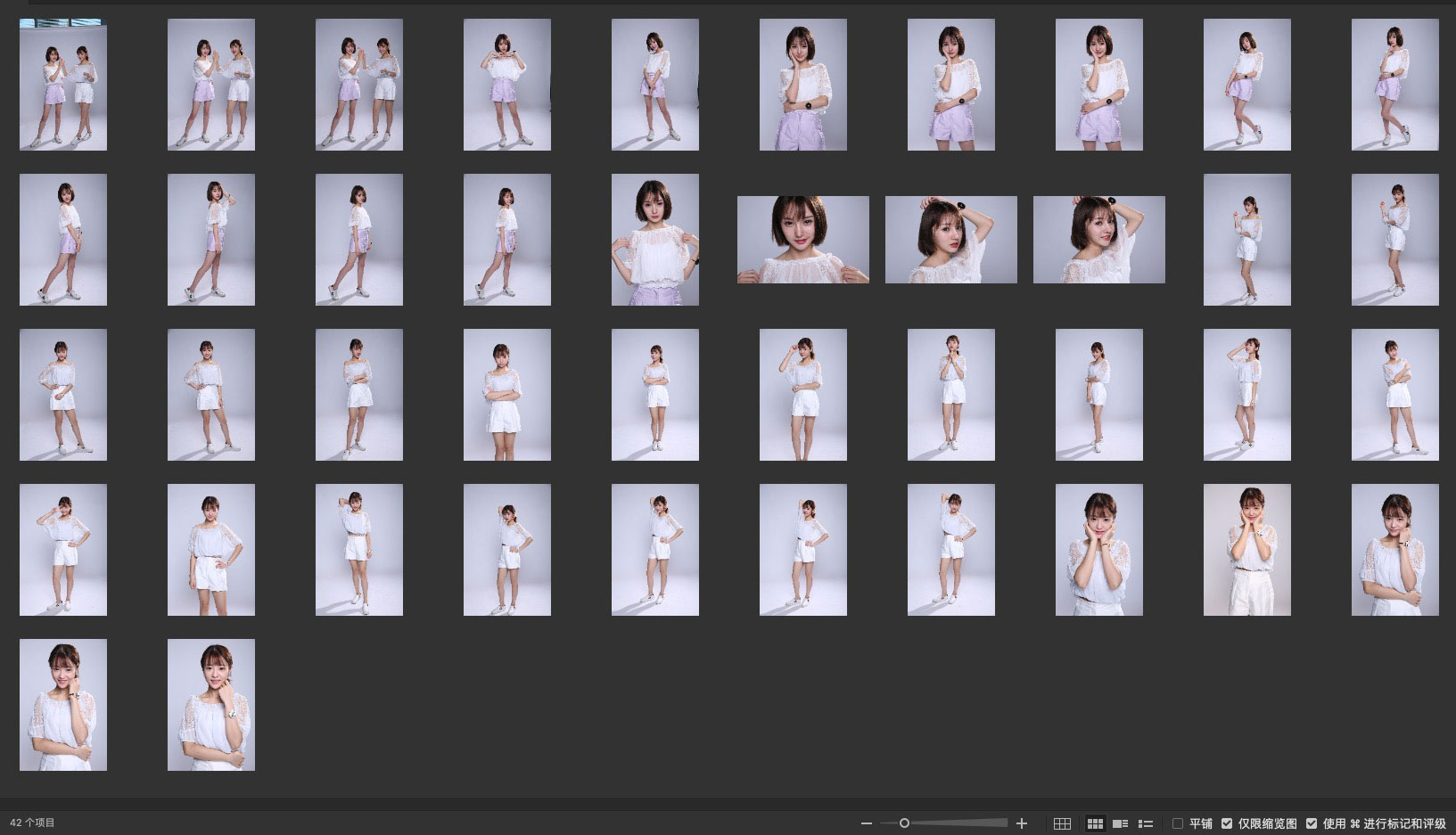1456x835 pixels.
Task: Toggle the grid lock icon
Action: (1062, 823)
